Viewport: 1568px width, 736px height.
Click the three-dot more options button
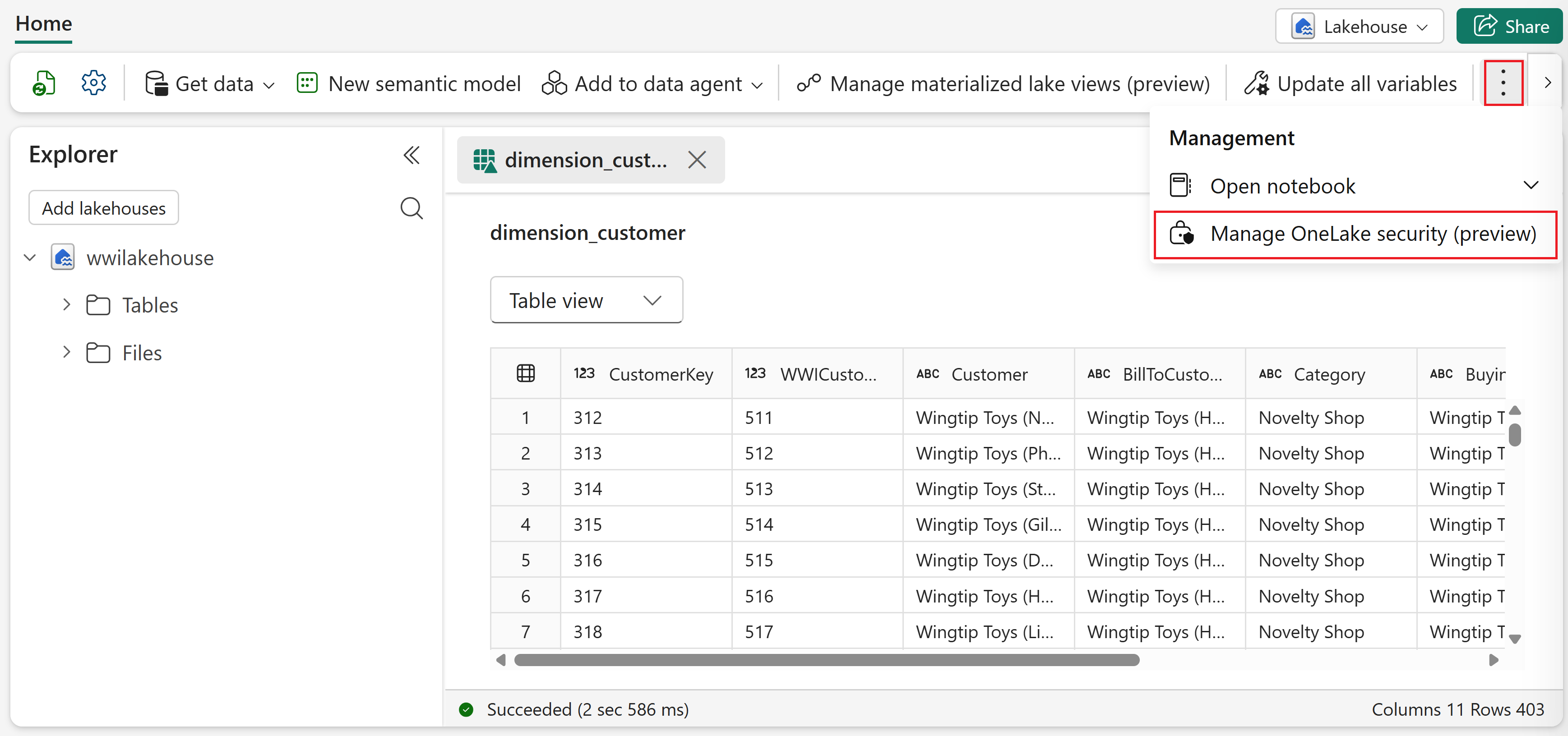[1503, 83]
